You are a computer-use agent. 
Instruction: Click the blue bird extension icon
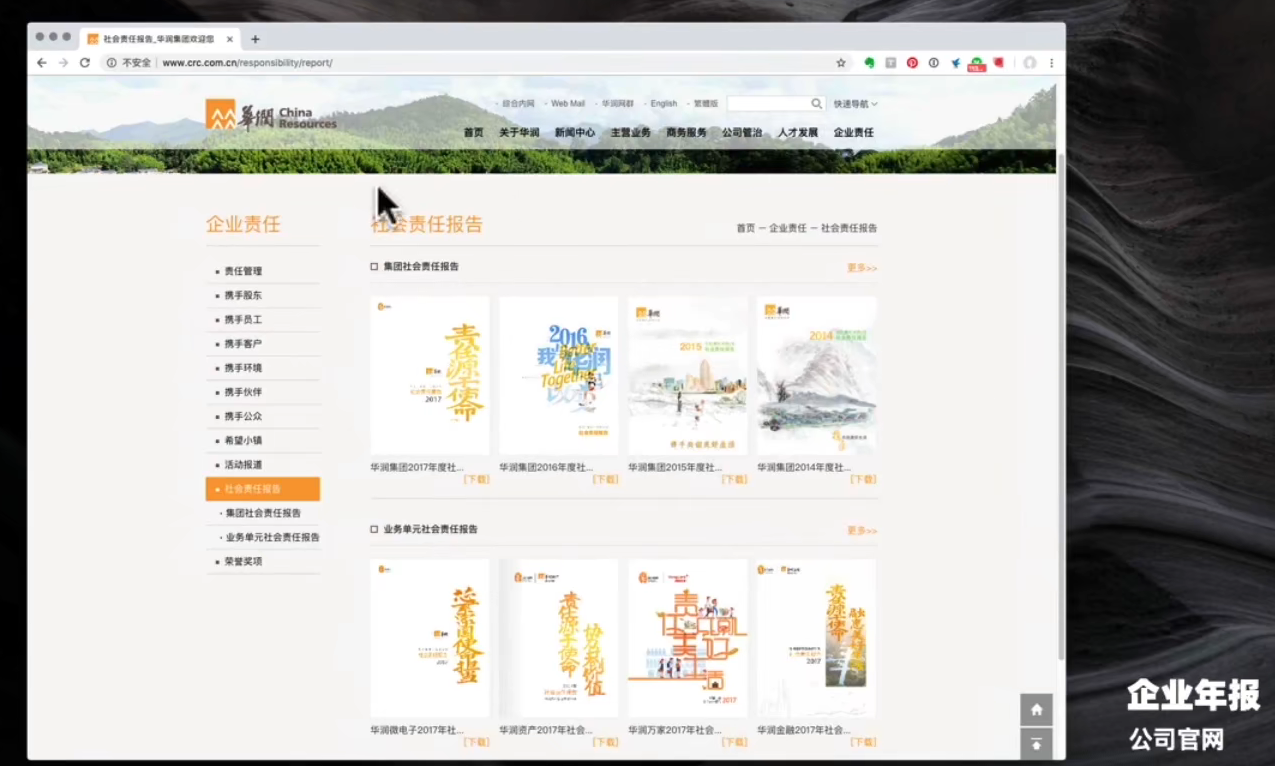point(955,63)
